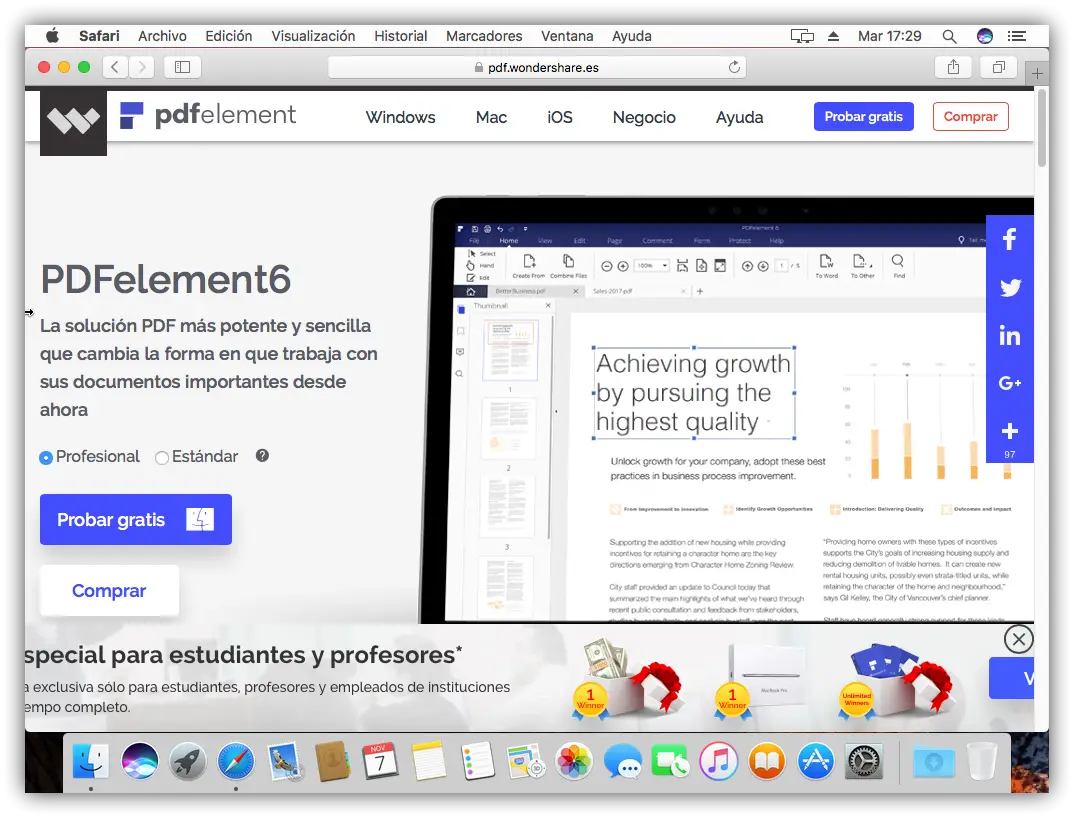Open Calendar from the Dock
Viewport: 1074px width, 818px height.
coord(380,761)
